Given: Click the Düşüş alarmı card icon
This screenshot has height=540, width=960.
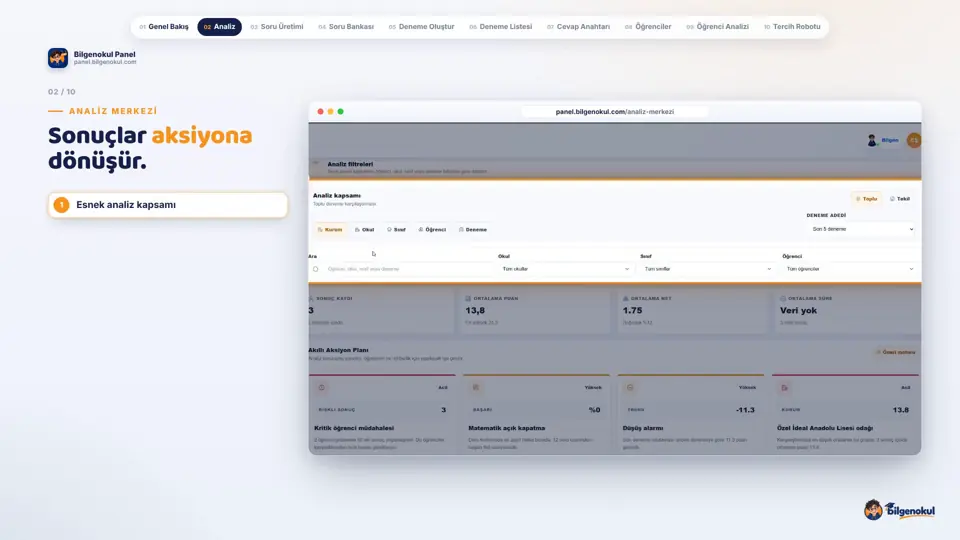Looking at the screenshot, I should pos(630,388).
